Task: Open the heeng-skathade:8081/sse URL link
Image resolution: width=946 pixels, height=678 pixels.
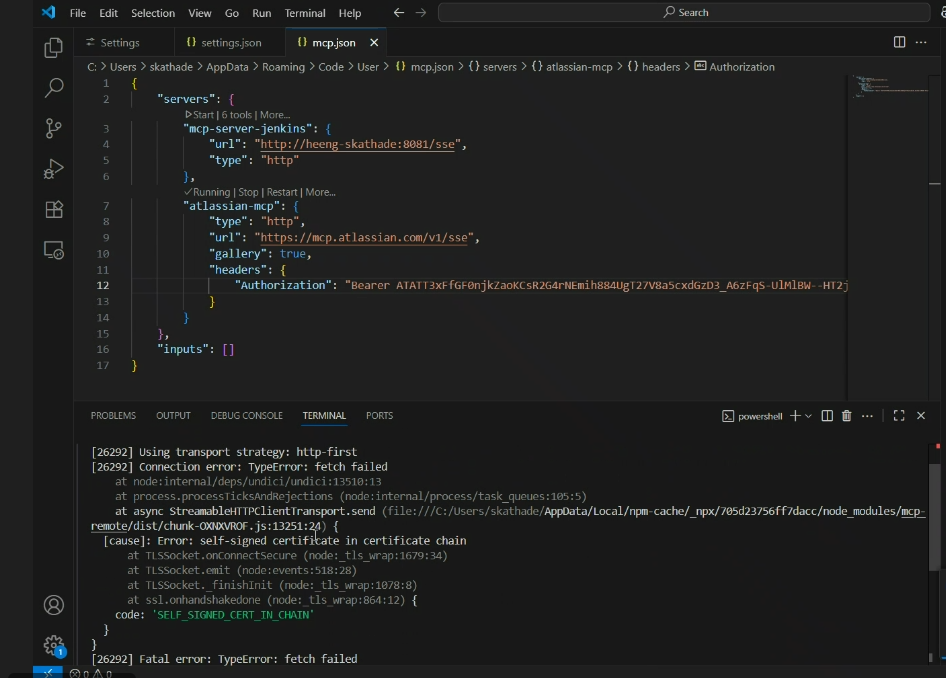Action: click(x=357, y=144)
